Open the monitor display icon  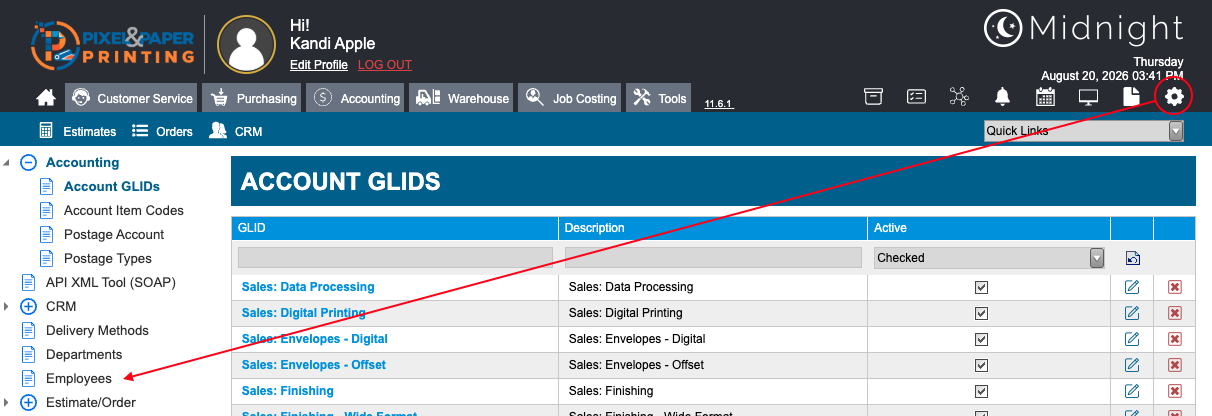[x=1088, y=97]
